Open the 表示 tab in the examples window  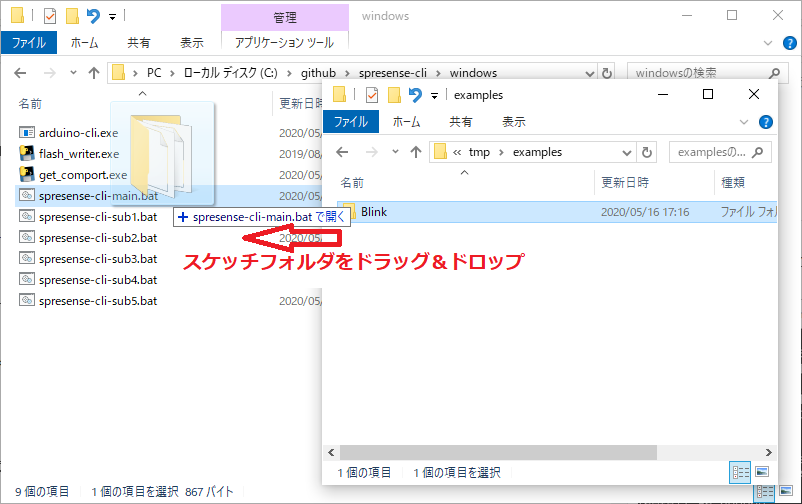point(514,122)
